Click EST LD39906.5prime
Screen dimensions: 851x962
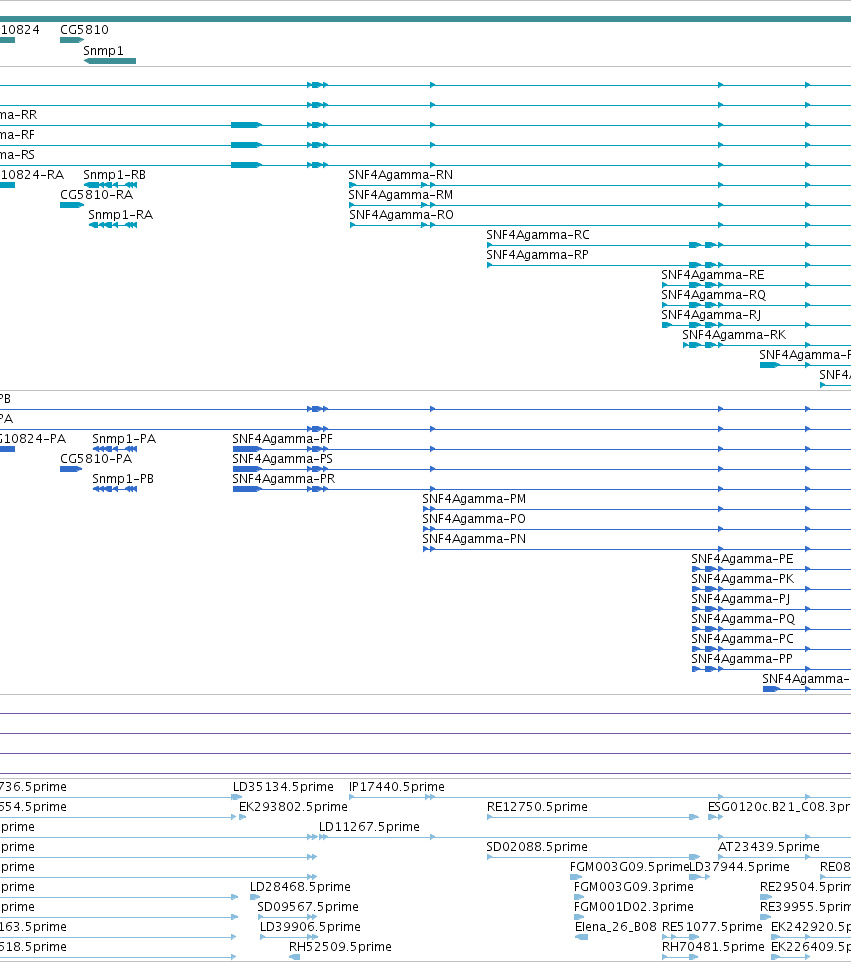point(310,926)
